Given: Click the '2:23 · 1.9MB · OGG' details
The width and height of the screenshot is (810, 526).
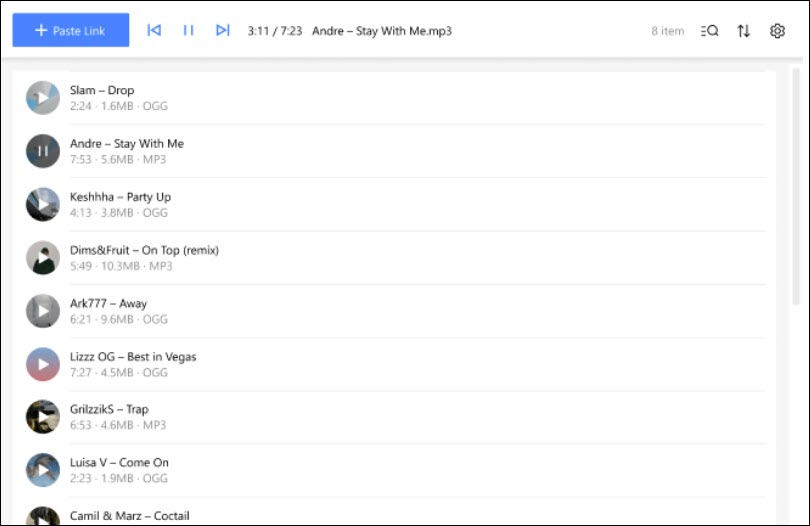Looking at the screenshot, I should point(119,478).
